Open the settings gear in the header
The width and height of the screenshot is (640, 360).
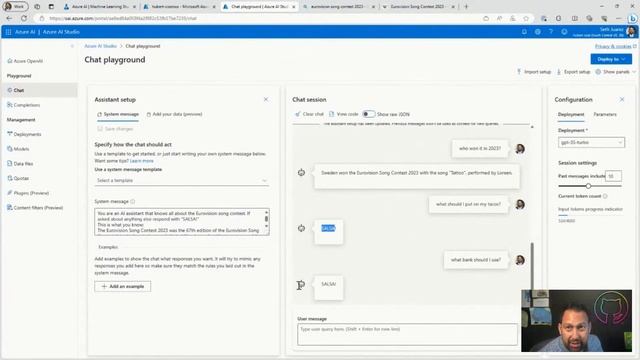538,32
